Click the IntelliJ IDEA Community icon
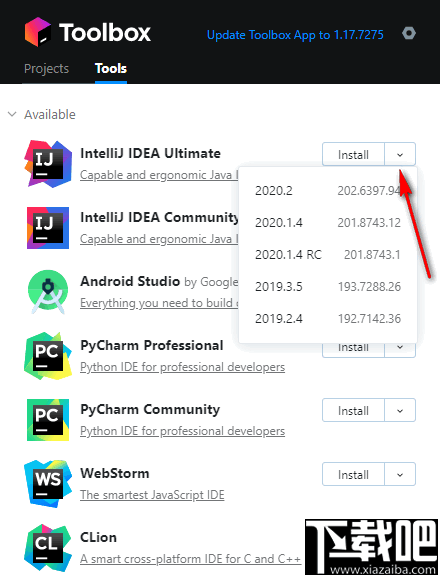Screen dimensions: 440x575 click(48, 228)
